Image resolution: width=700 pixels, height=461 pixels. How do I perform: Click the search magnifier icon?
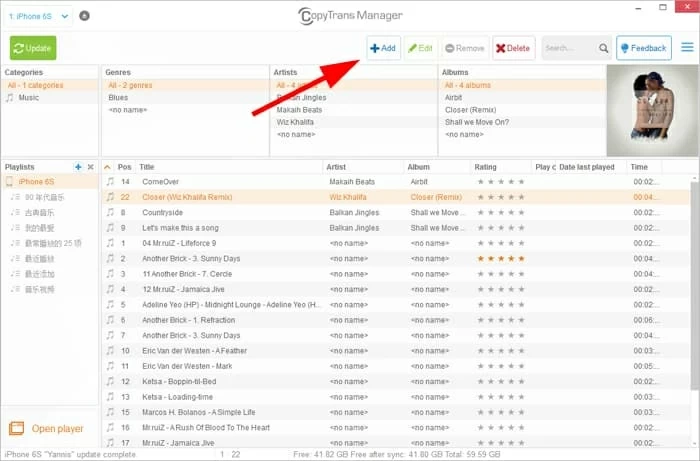(604, 48)
